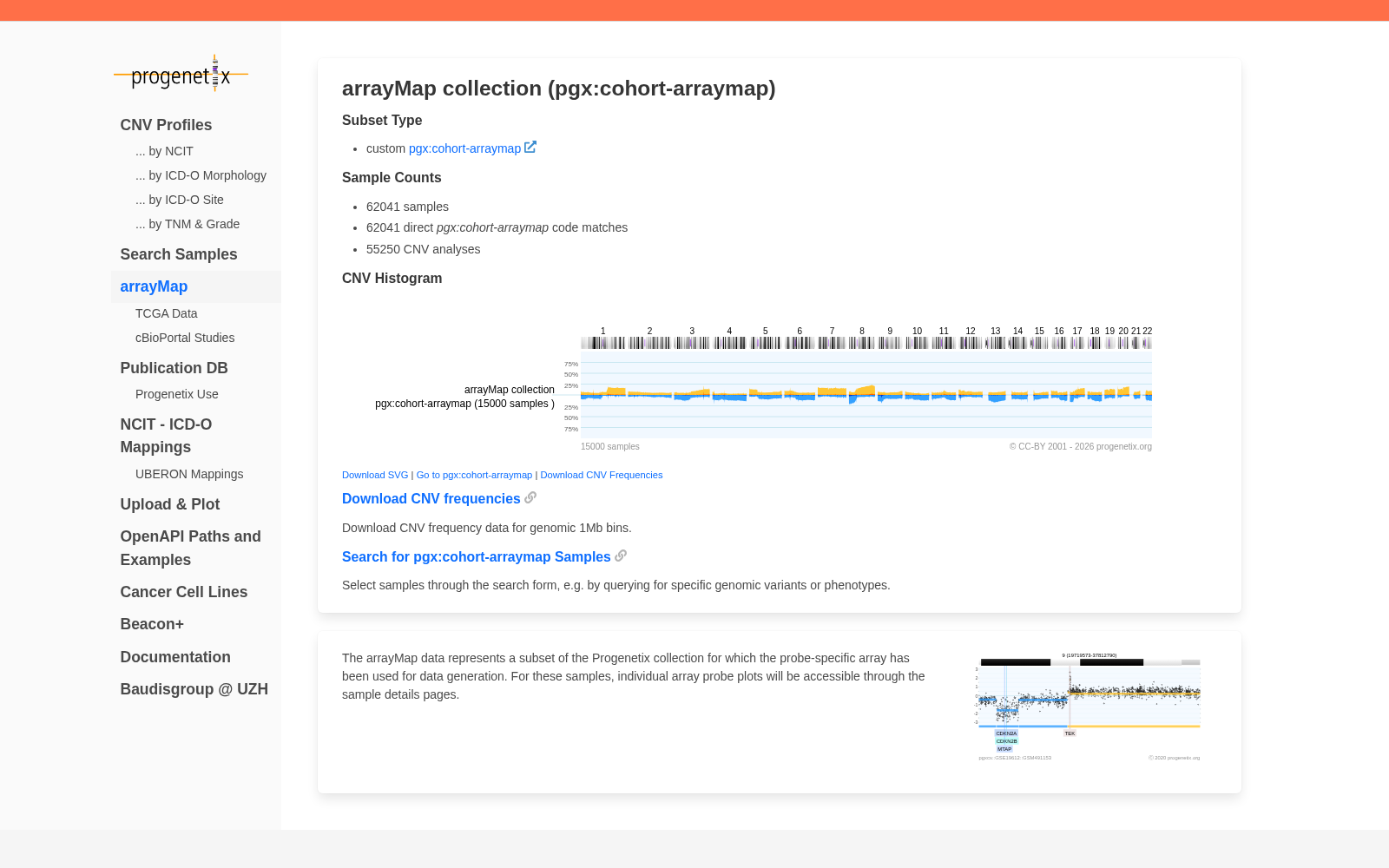The height and width of the screenshot is (868, 1389).
Task: Click small 'Download CNV Frequencies' link under histogram
Action: pos(602,475)
